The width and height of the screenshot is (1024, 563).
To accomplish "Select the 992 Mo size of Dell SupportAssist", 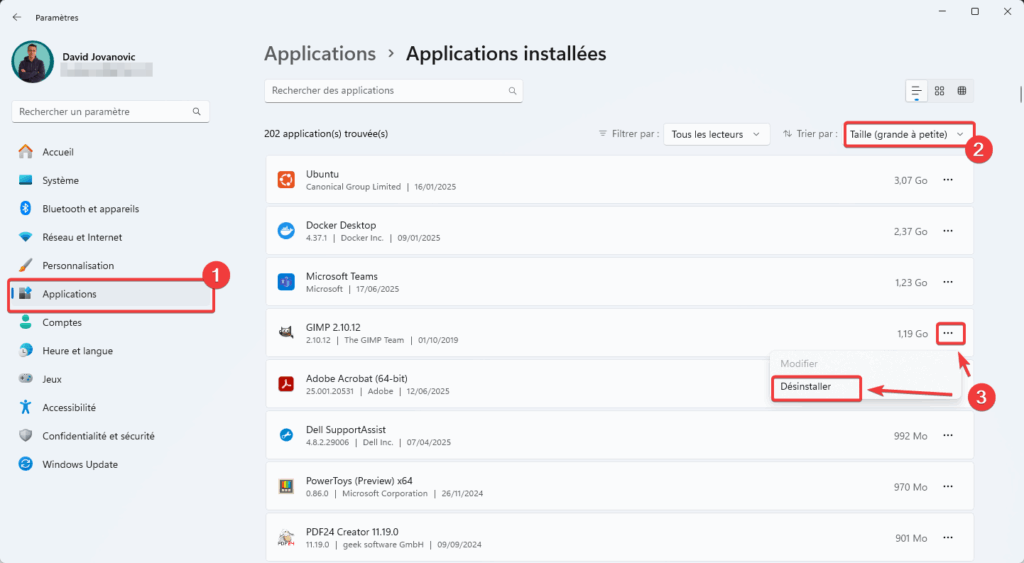I will tap(910, 436).
